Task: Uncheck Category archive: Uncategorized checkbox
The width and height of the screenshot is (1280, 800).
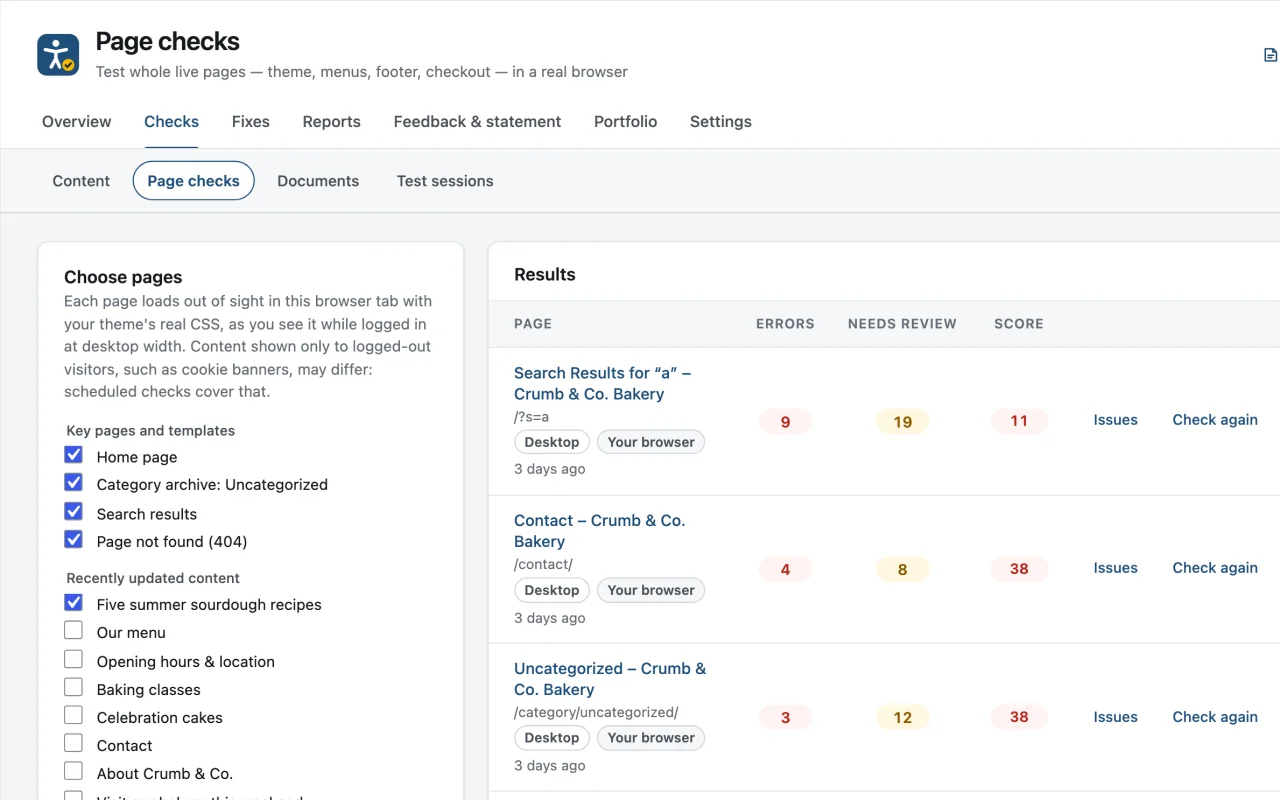Action: click(73, 483)
